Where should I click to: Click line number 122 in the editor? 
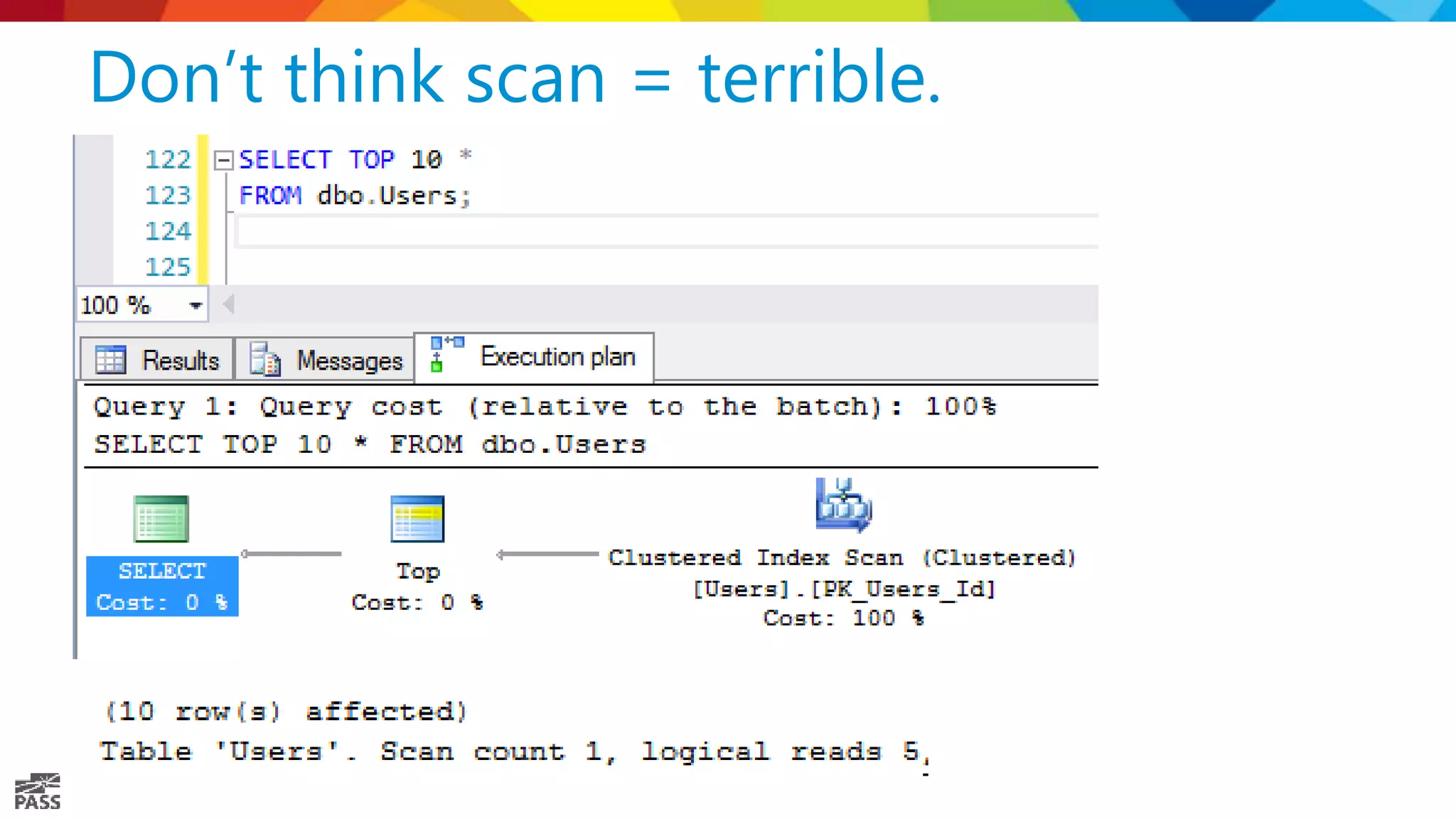[x=168, y=159]
